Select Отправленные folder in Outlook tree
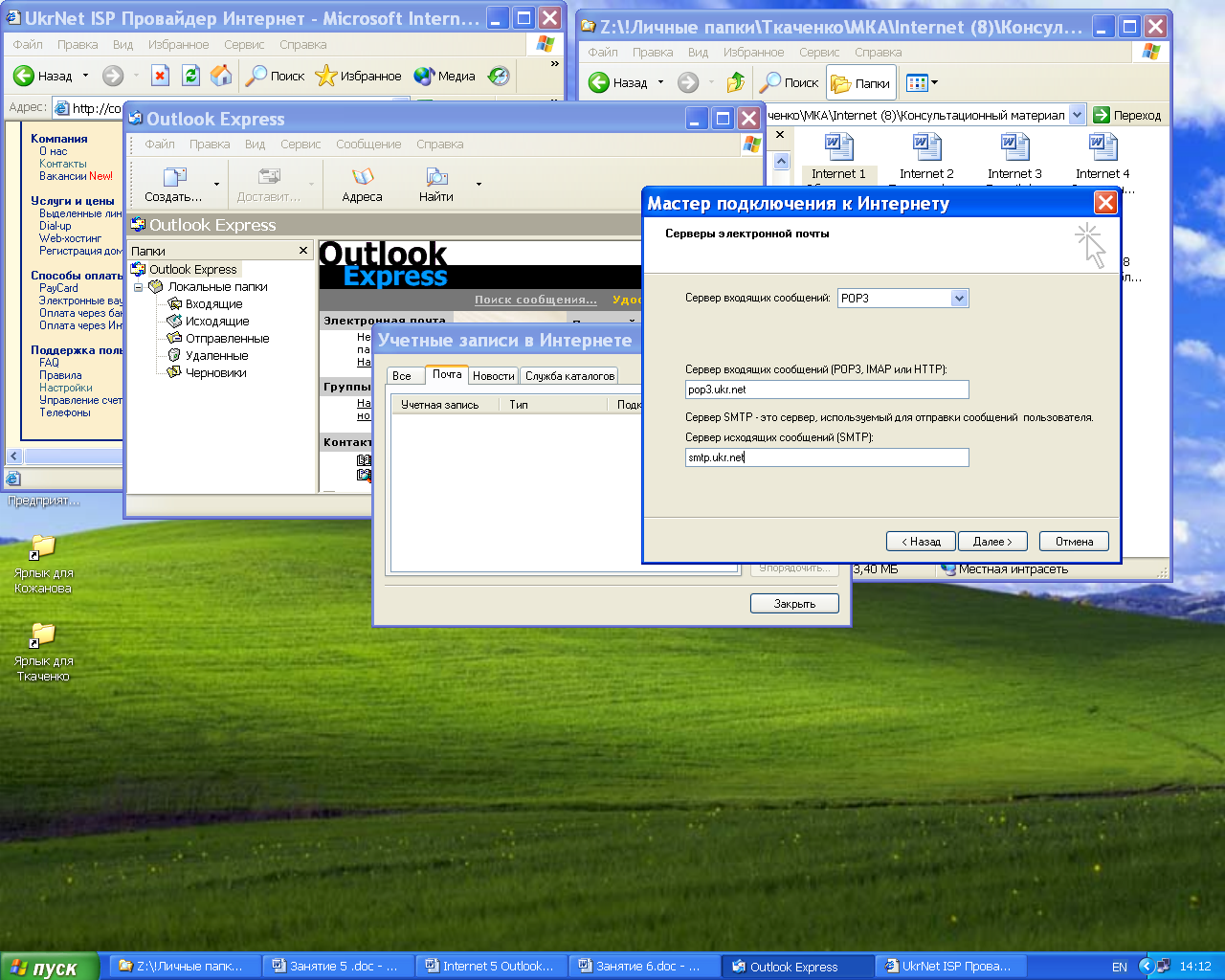This screenshot has width=1225, height=980. tap(227, 339)
